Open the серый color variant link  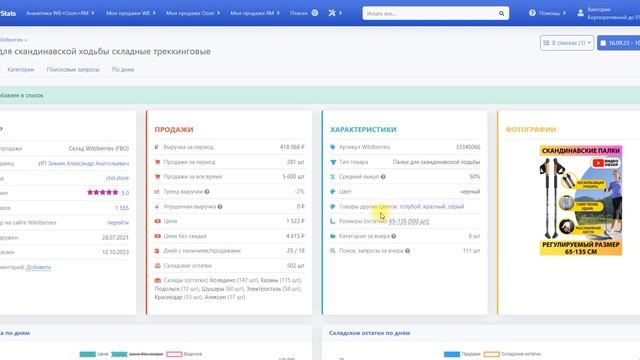456,207
